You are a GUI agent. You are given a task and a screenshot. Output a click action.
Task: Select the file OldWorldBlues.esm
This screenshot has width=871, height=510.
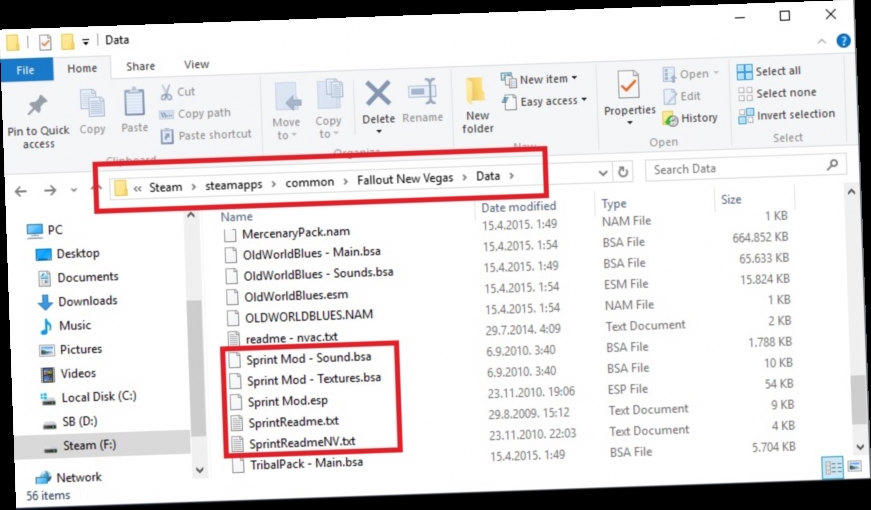coord(287,296)
